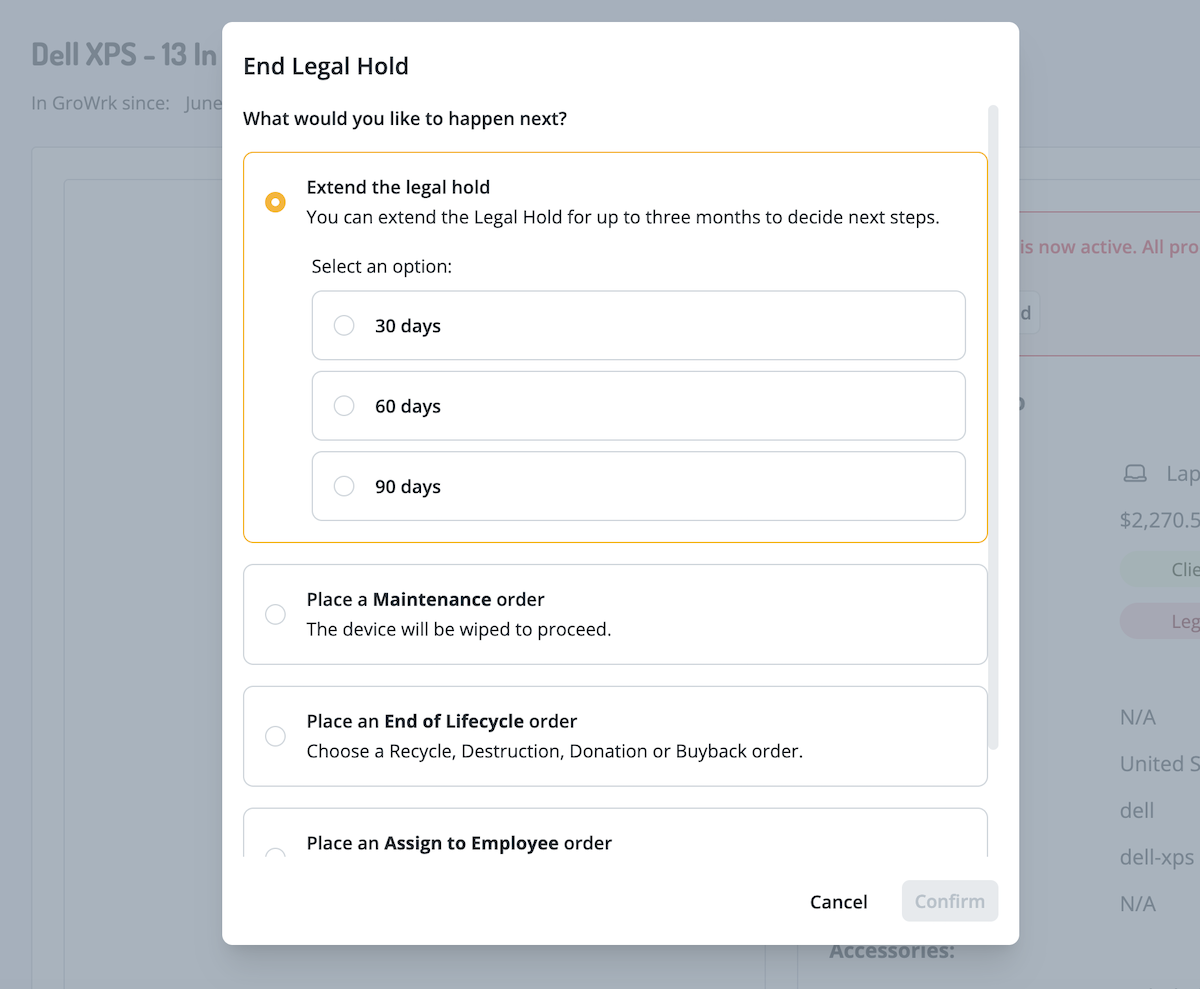
Task: Select the Assign to Employee order radio
Action: 275,852
